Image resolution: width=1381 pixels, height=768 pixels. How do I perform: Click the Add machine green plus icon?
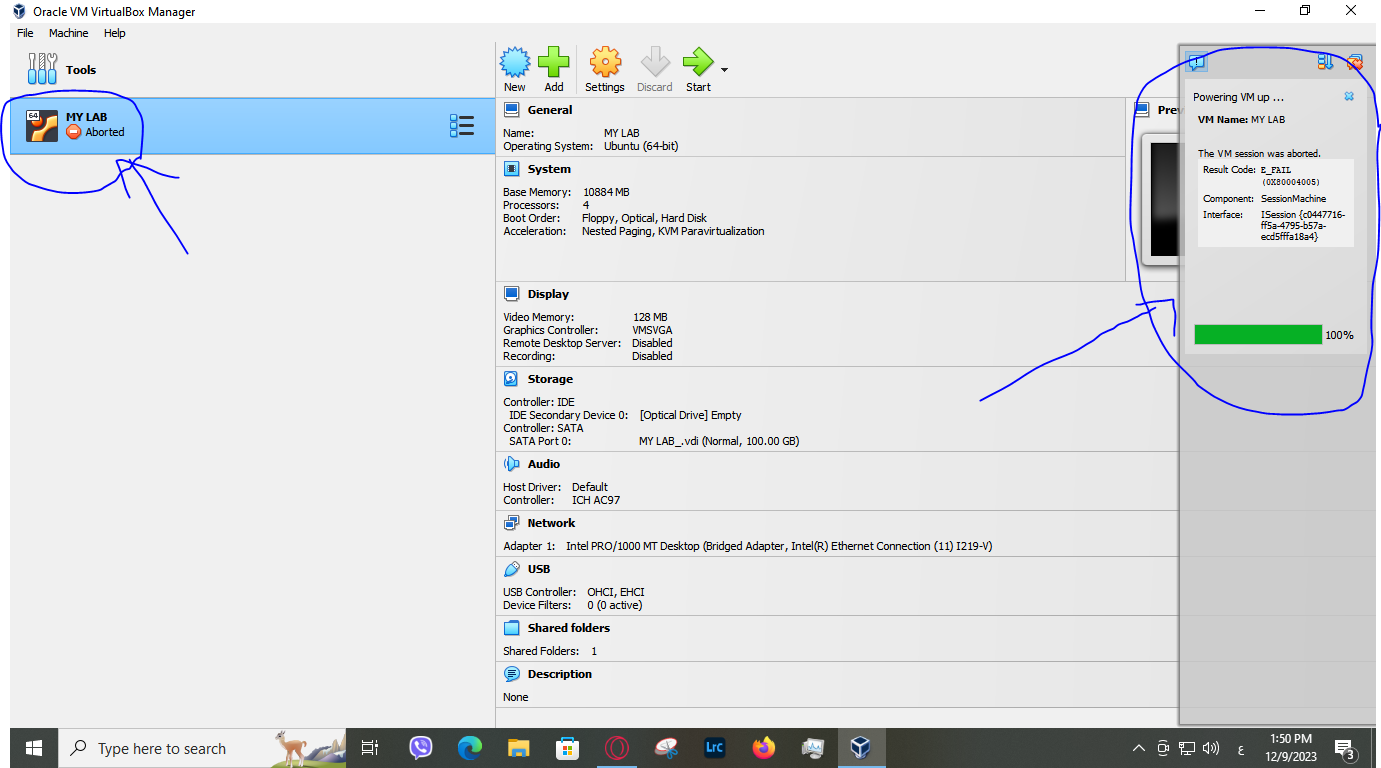[x=554, y=62]
